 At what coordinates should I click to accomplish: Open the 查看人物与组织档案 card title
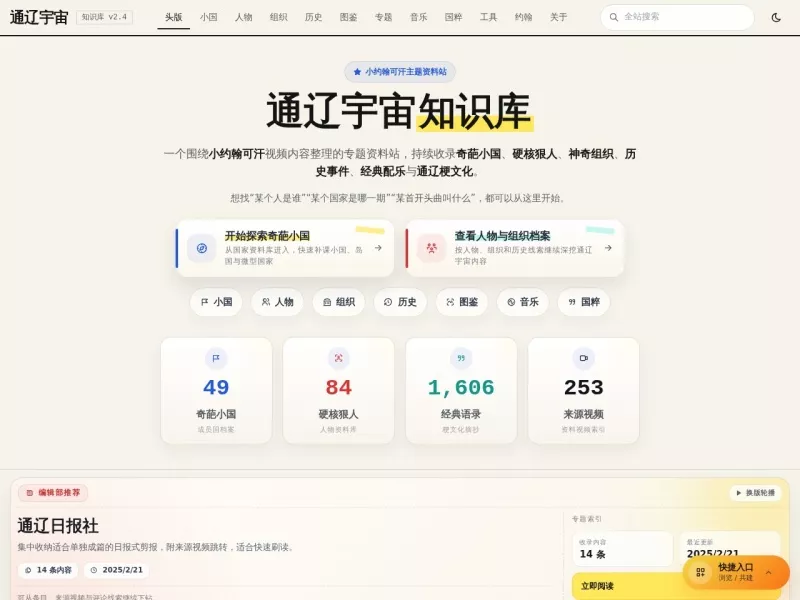pos(503,236)
